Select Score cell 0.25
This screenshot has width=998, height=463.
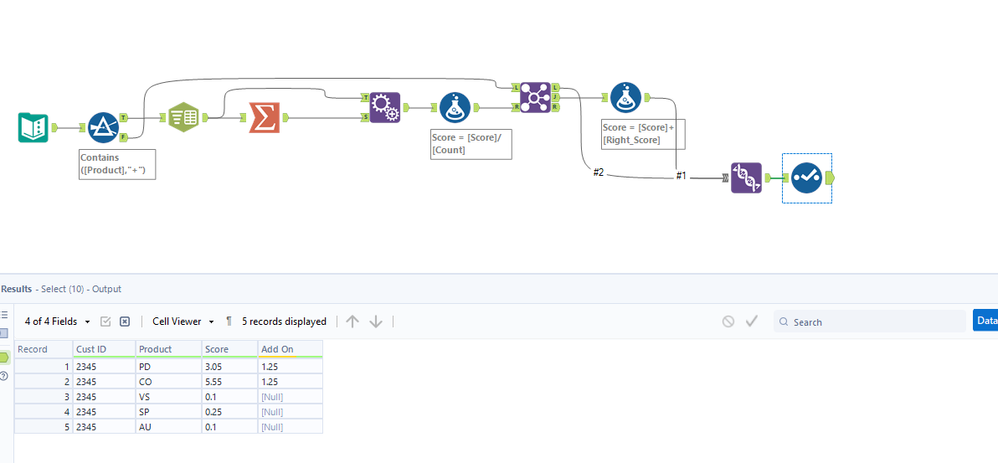(x=230, y=411)
